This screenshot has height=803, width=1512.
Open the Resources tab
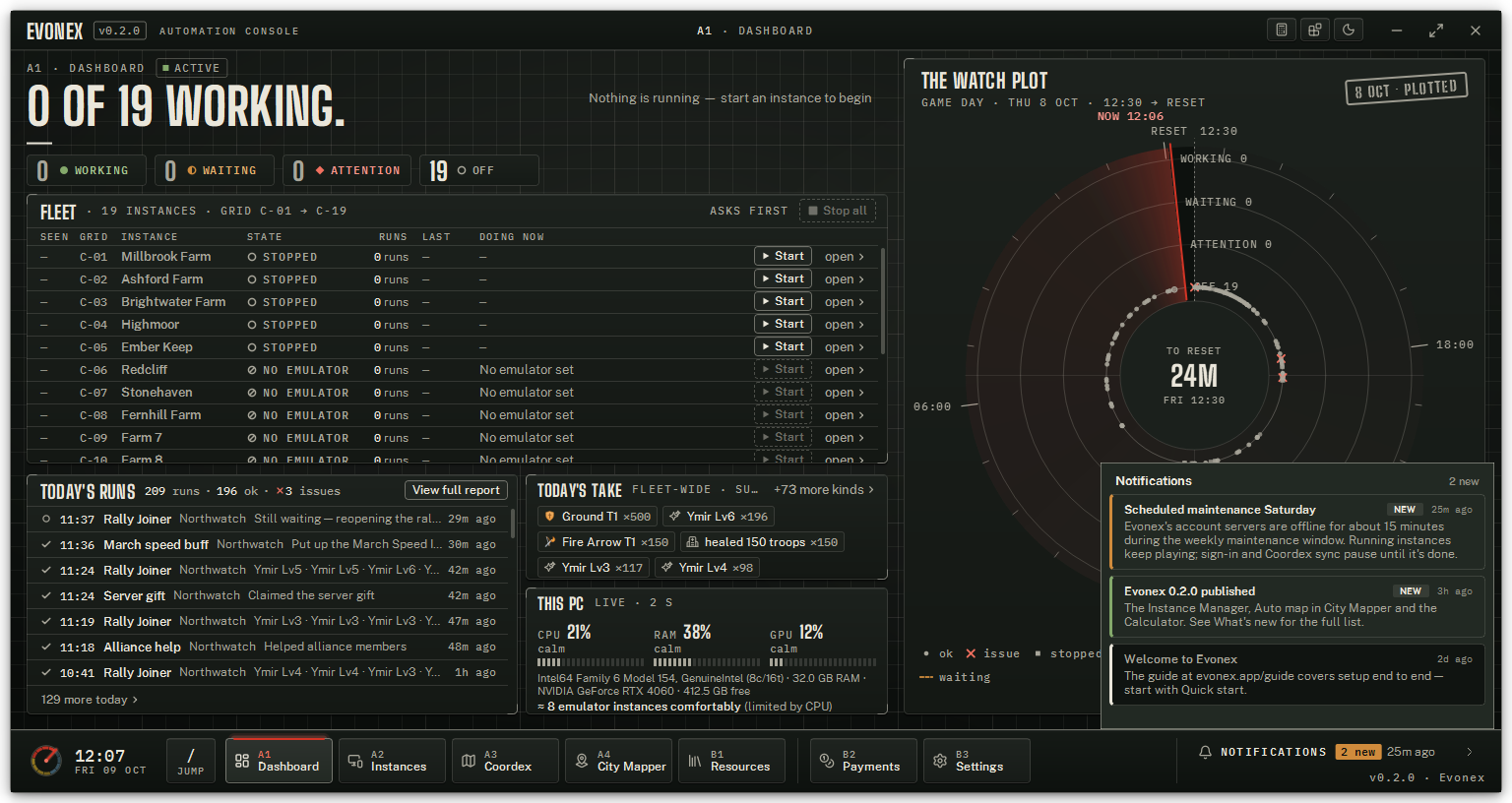pyautogui.click(x=731, y=762)
